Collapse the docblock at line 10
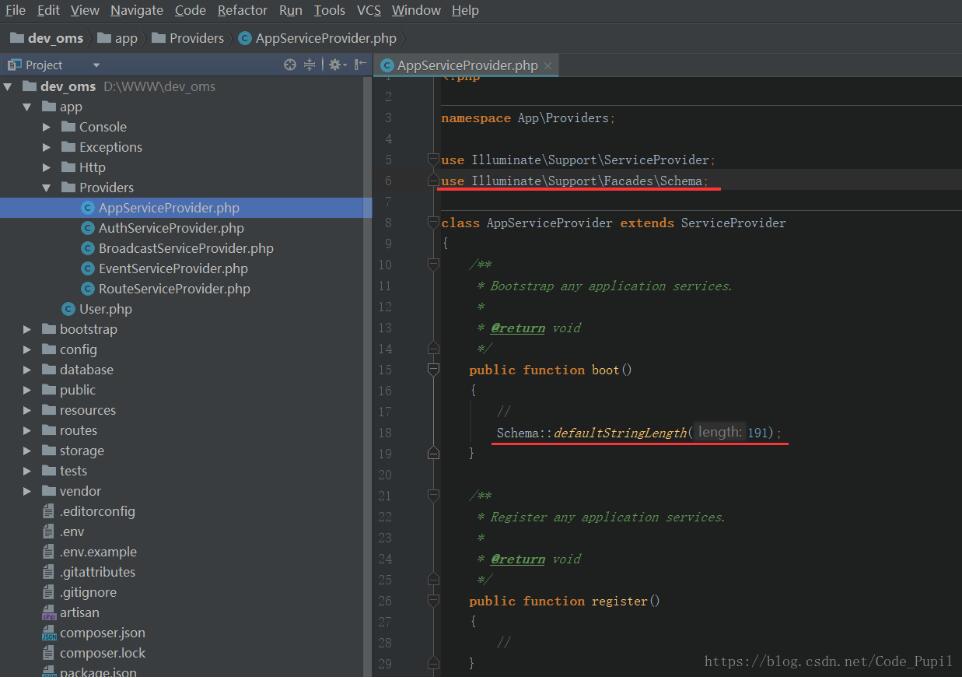This screenshot has height=678, width=962. (x=433, y=264)
